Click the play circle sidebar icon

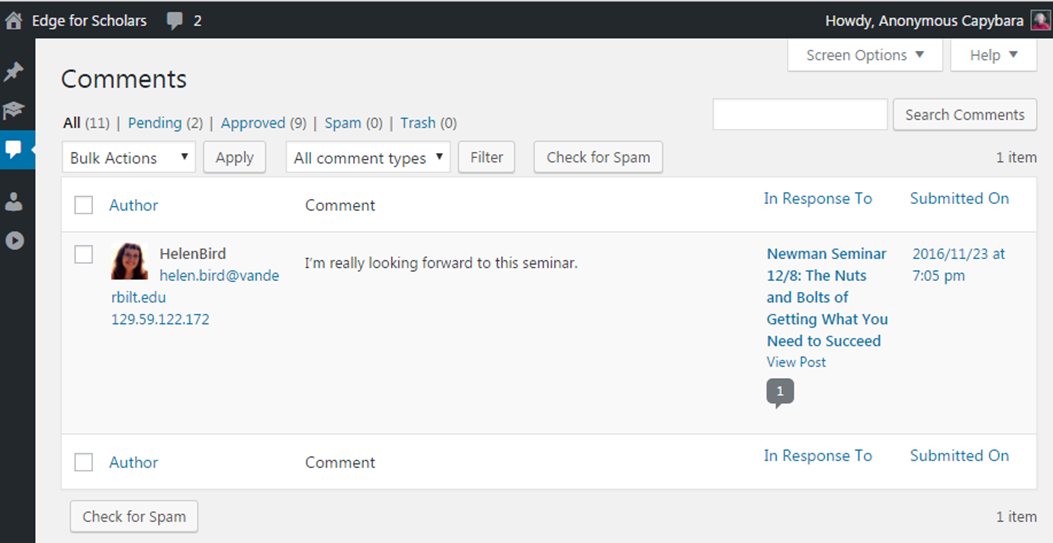tap(14, 240)
